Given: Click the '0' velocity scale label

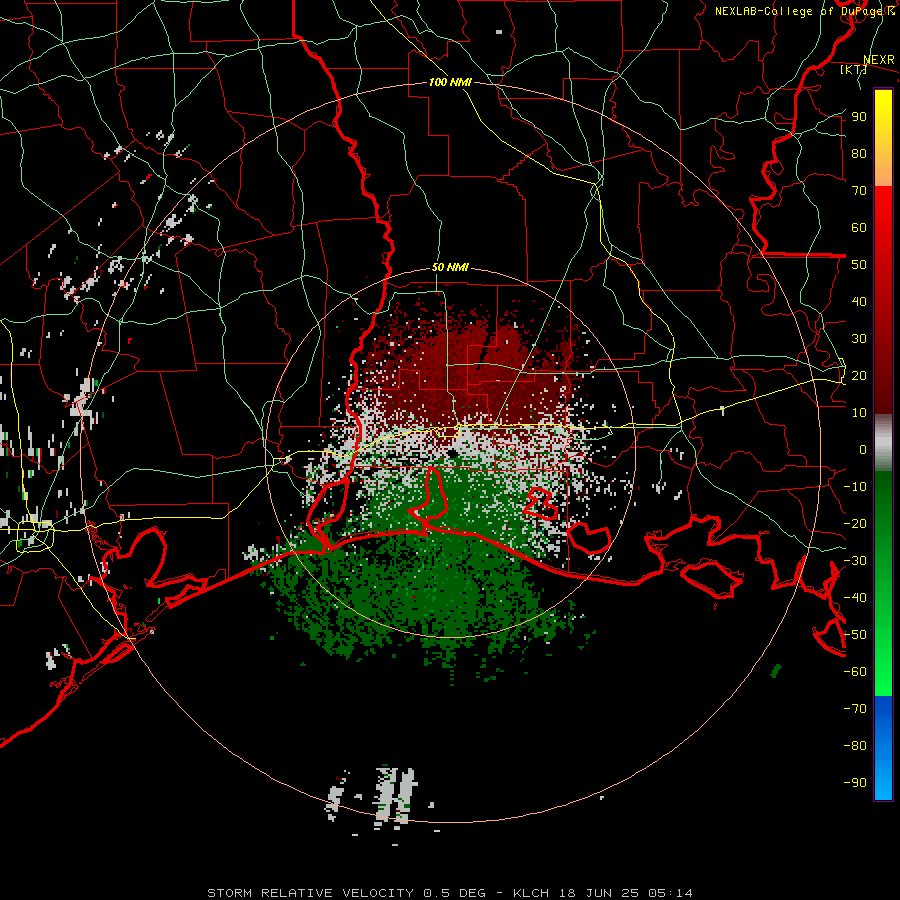Looking at the screenshot, I should click(863, 450).
